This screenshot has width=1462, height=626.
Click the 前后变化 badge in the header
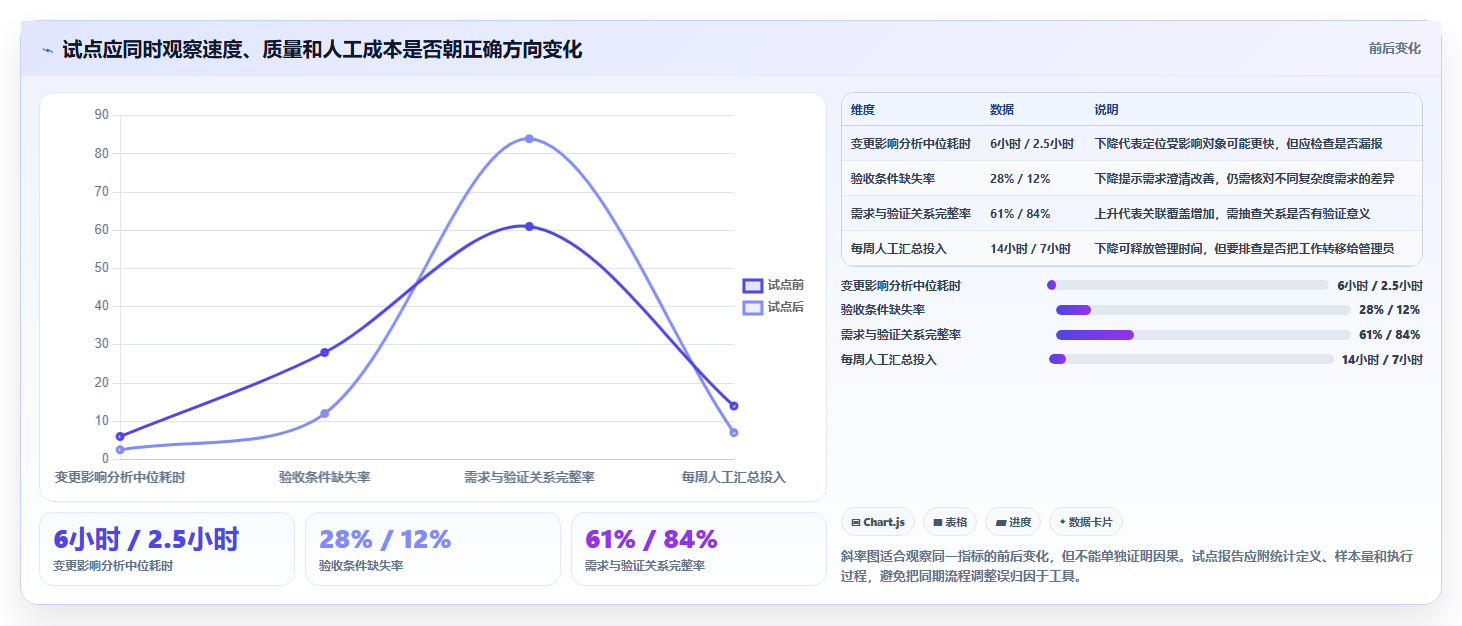[1394, 48]
